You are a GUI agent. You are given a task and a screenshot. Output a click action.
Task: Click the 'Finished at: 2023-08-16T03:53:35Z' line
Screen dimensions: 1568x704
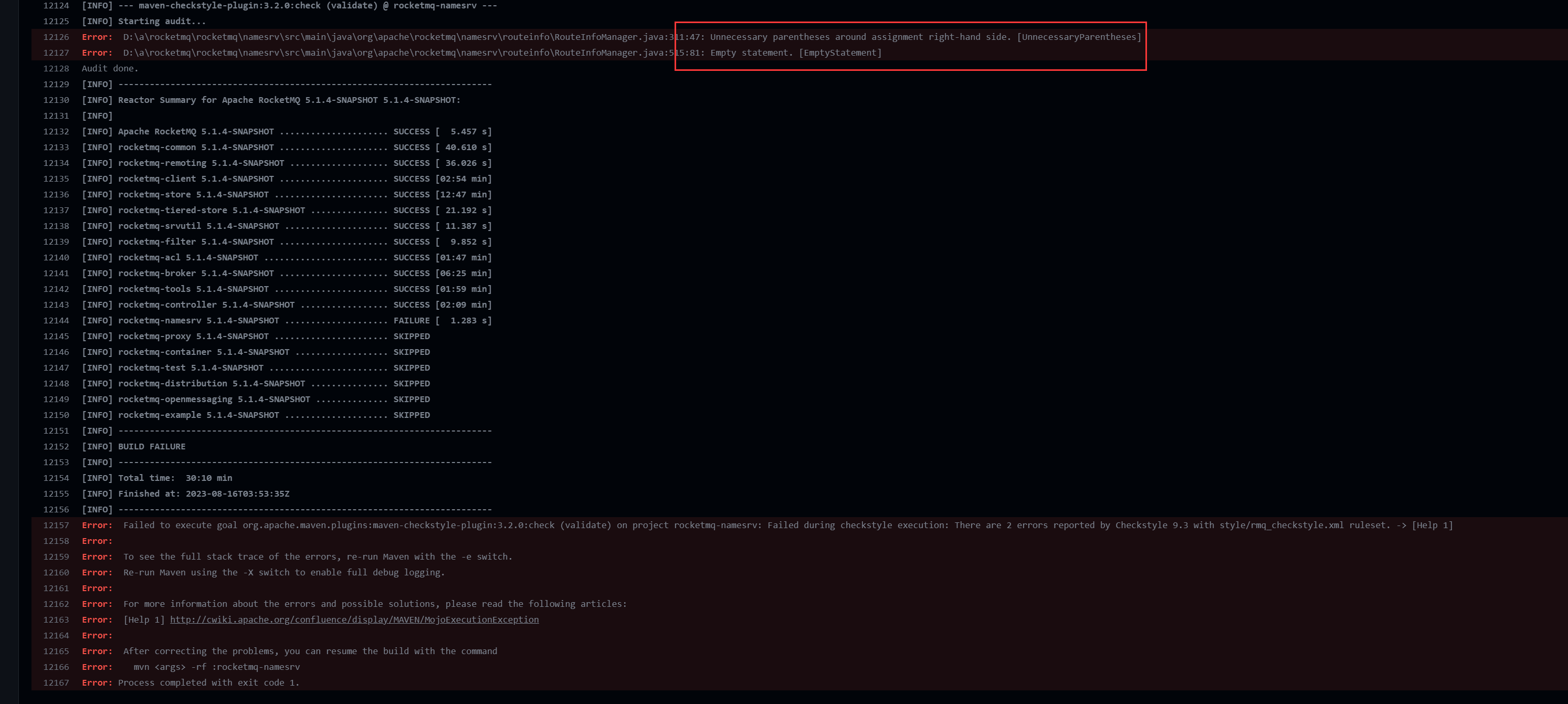(186, 494)
